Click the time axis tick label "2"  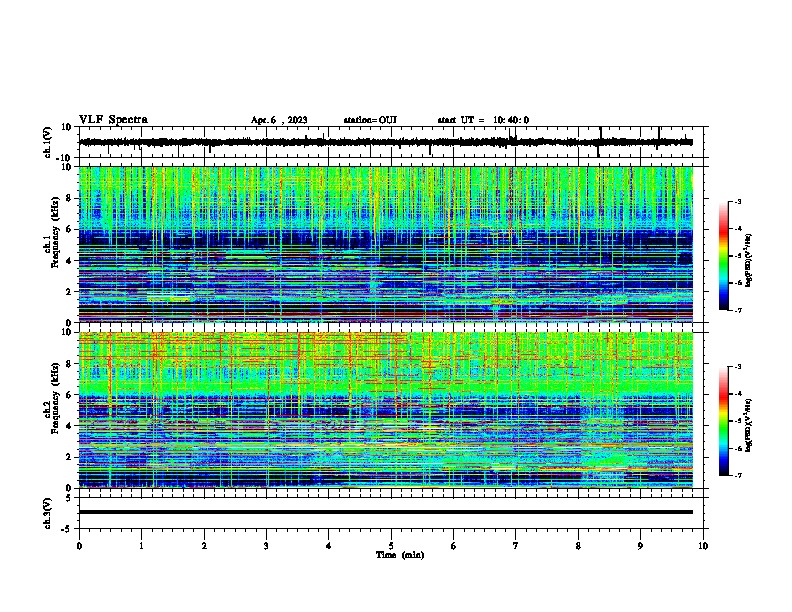[x=204, y=546]
